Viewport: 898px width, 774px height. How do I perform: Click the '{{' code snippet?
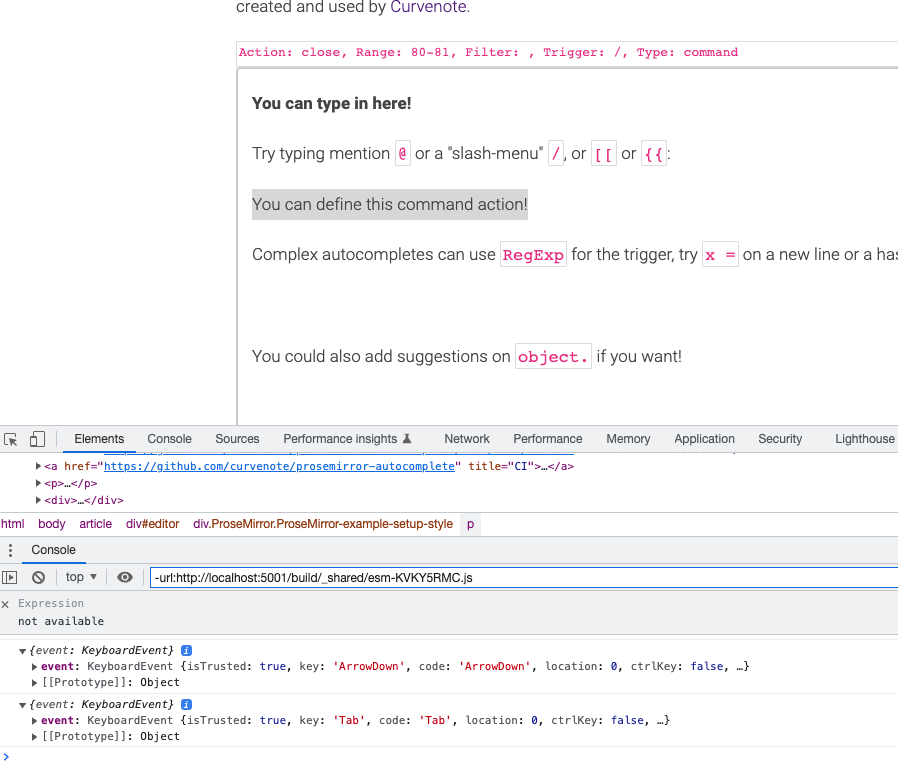tap(654, 154)
